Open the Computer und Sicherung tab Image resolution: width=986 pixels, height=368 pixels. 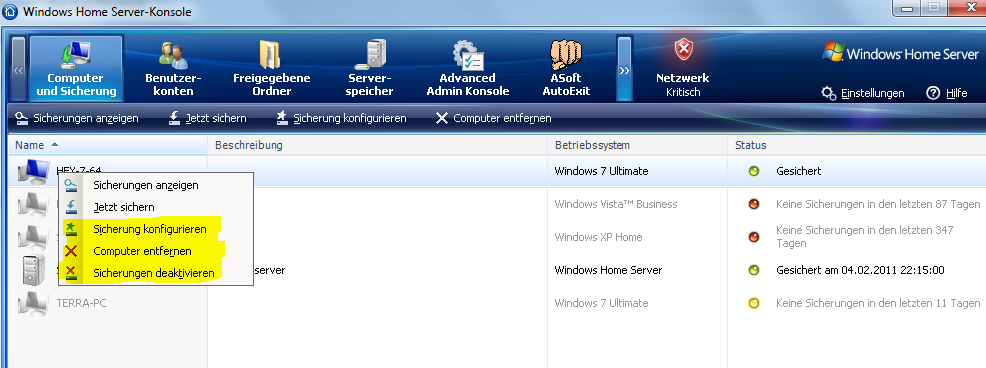pyautogui.click(x=76, y=68)
